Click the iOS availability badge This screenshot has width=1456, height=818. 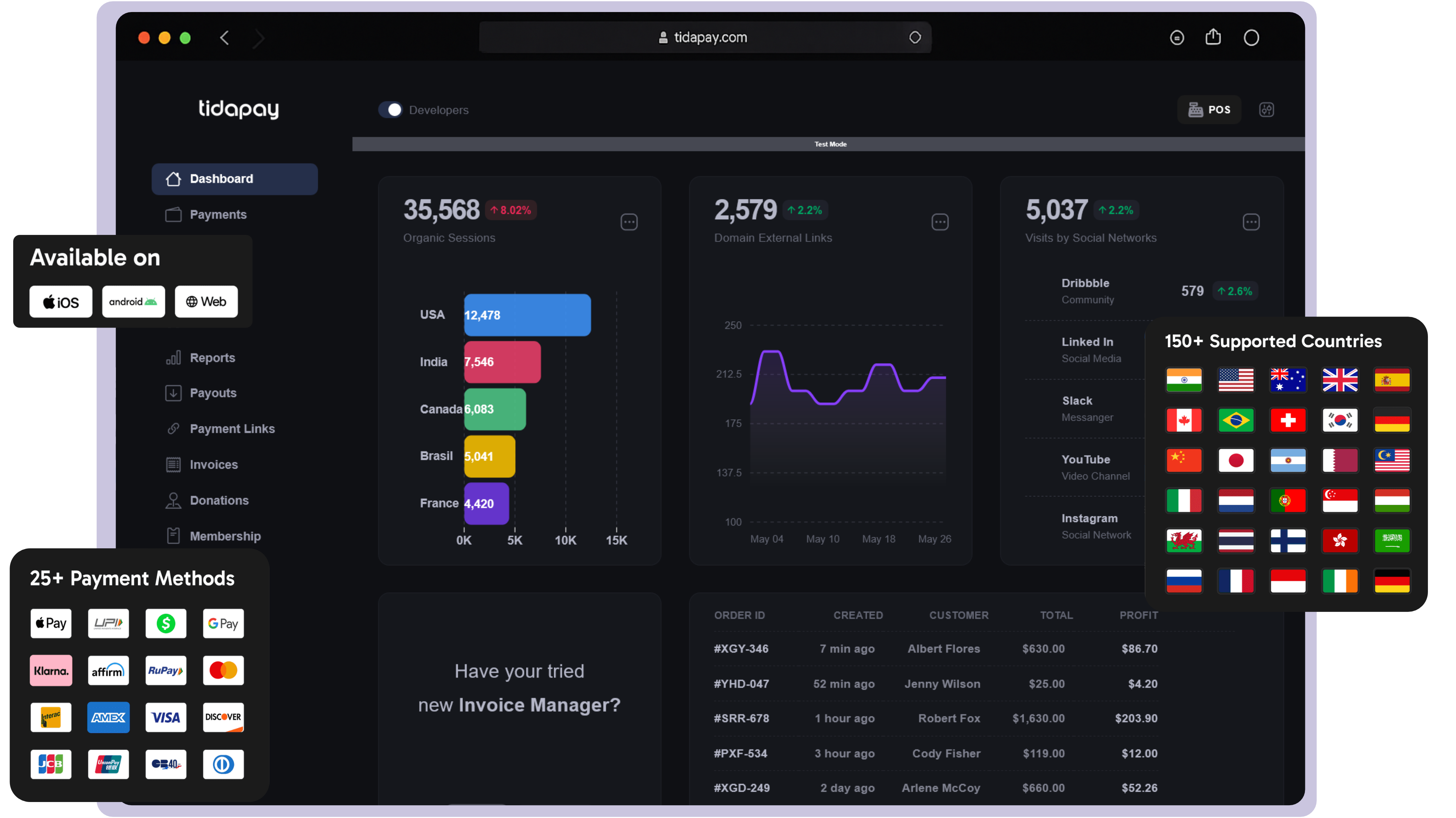60,302
